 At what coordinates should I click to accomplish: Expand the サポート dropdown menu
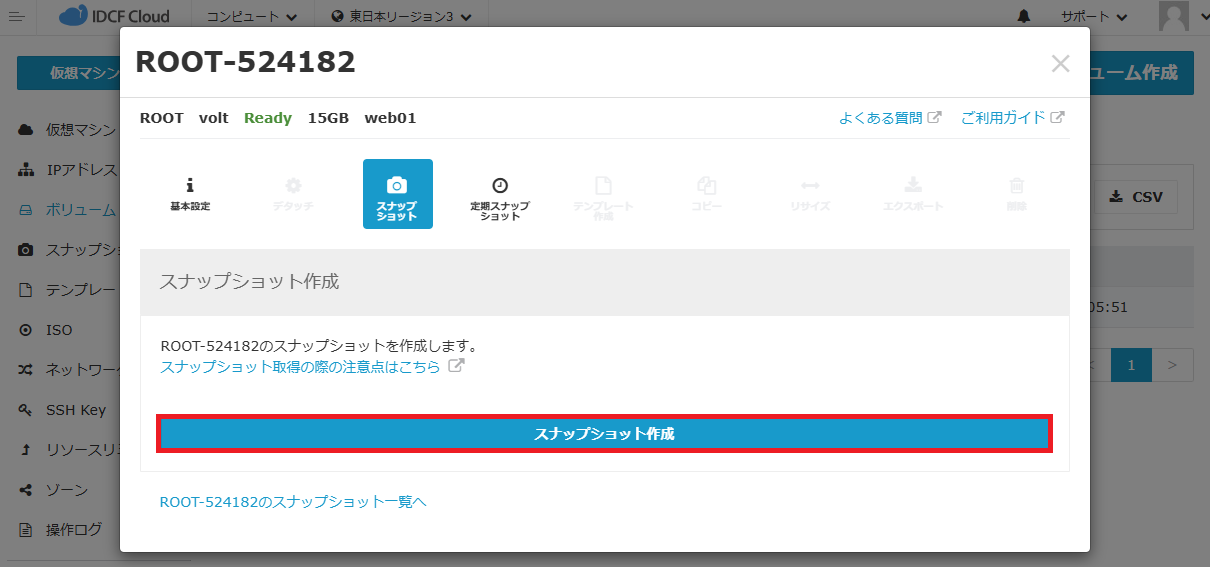click(x=1094, y=17)
